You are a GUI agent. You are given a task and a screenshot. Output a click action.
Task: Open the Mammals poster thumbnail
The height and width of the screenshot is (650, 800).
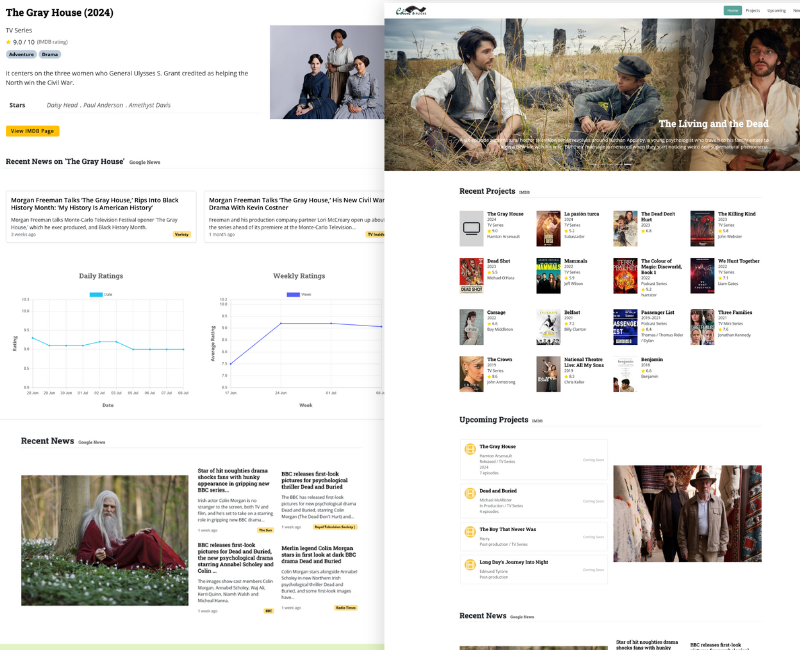coord(548,276)
